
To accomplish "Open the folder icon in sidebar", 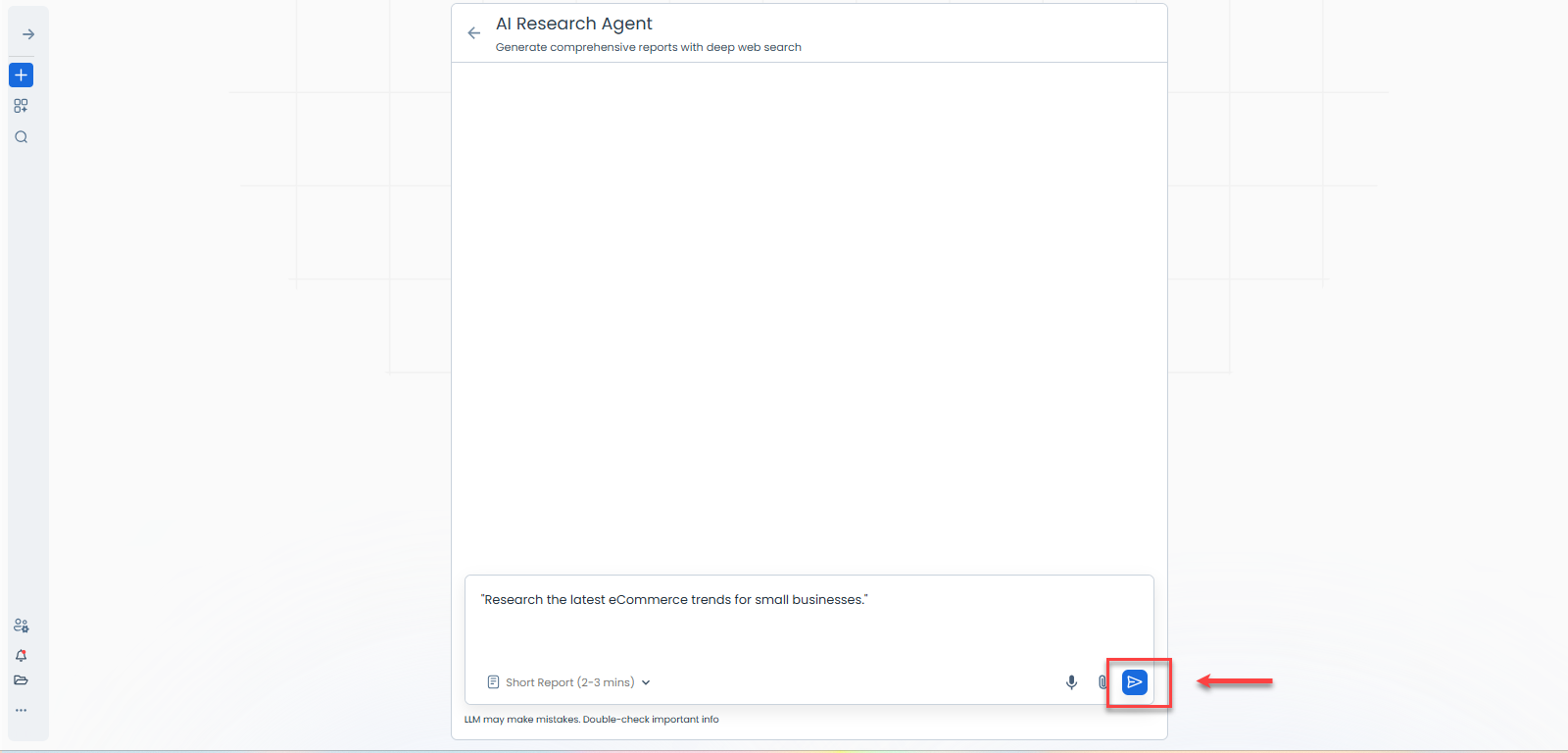I will (21, 680).
